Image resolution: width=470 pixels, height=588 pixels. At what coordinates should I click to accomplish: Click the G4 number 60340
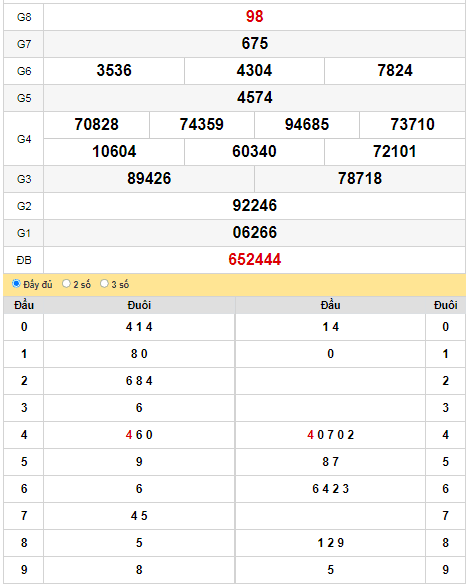254,152
